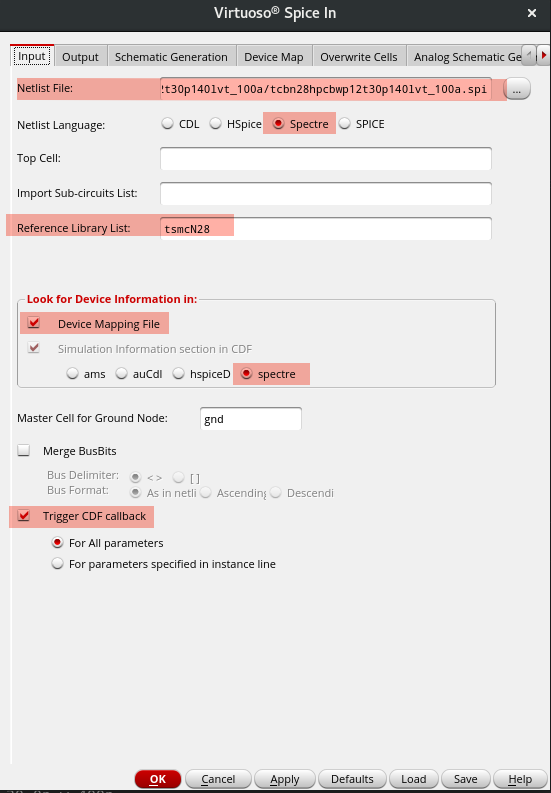
Task: Edit the Master Cell for Ground Node field
Action: [251, 419]
